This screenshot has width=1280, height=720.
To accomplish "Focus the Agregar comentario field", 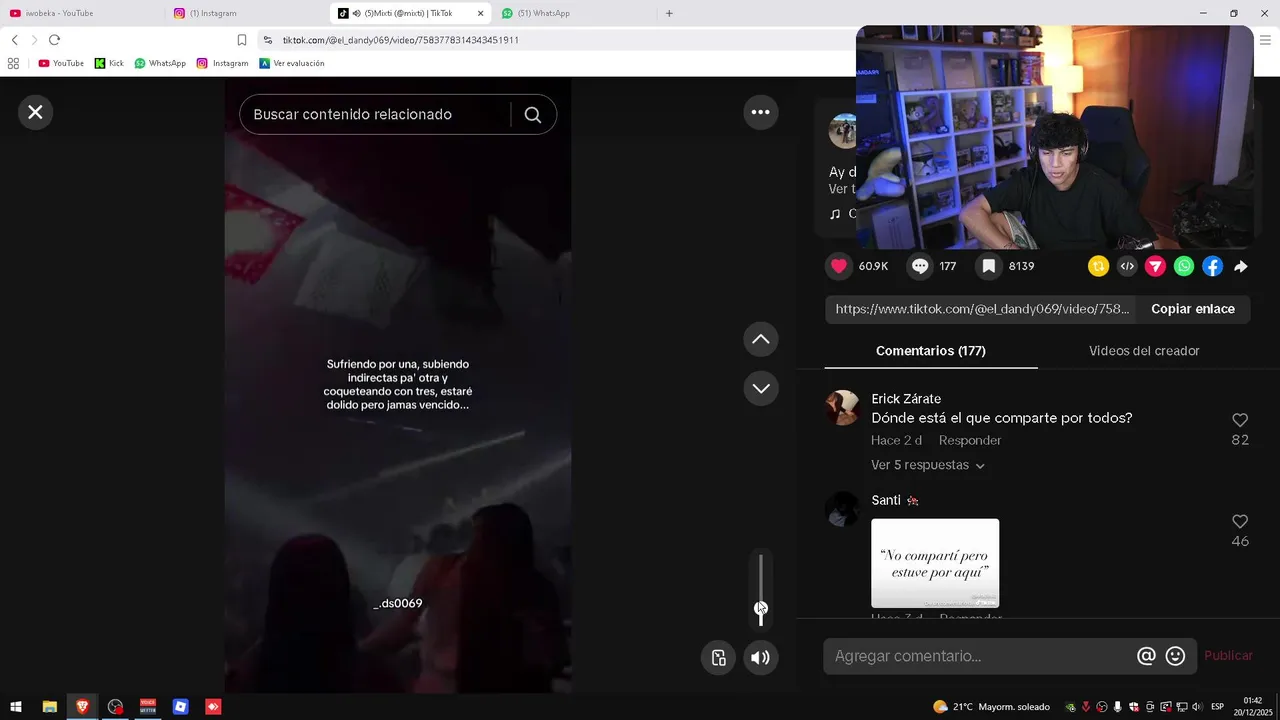I will [x=982, y=656].
